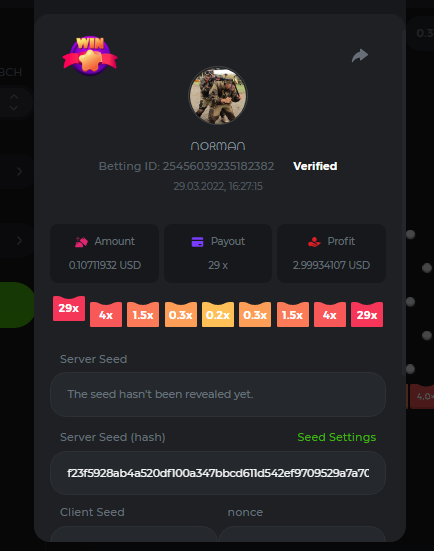Screen dimensions: 434x551
Task: Click the left 1.5x multiplier tile
Action: pos(143,315)
